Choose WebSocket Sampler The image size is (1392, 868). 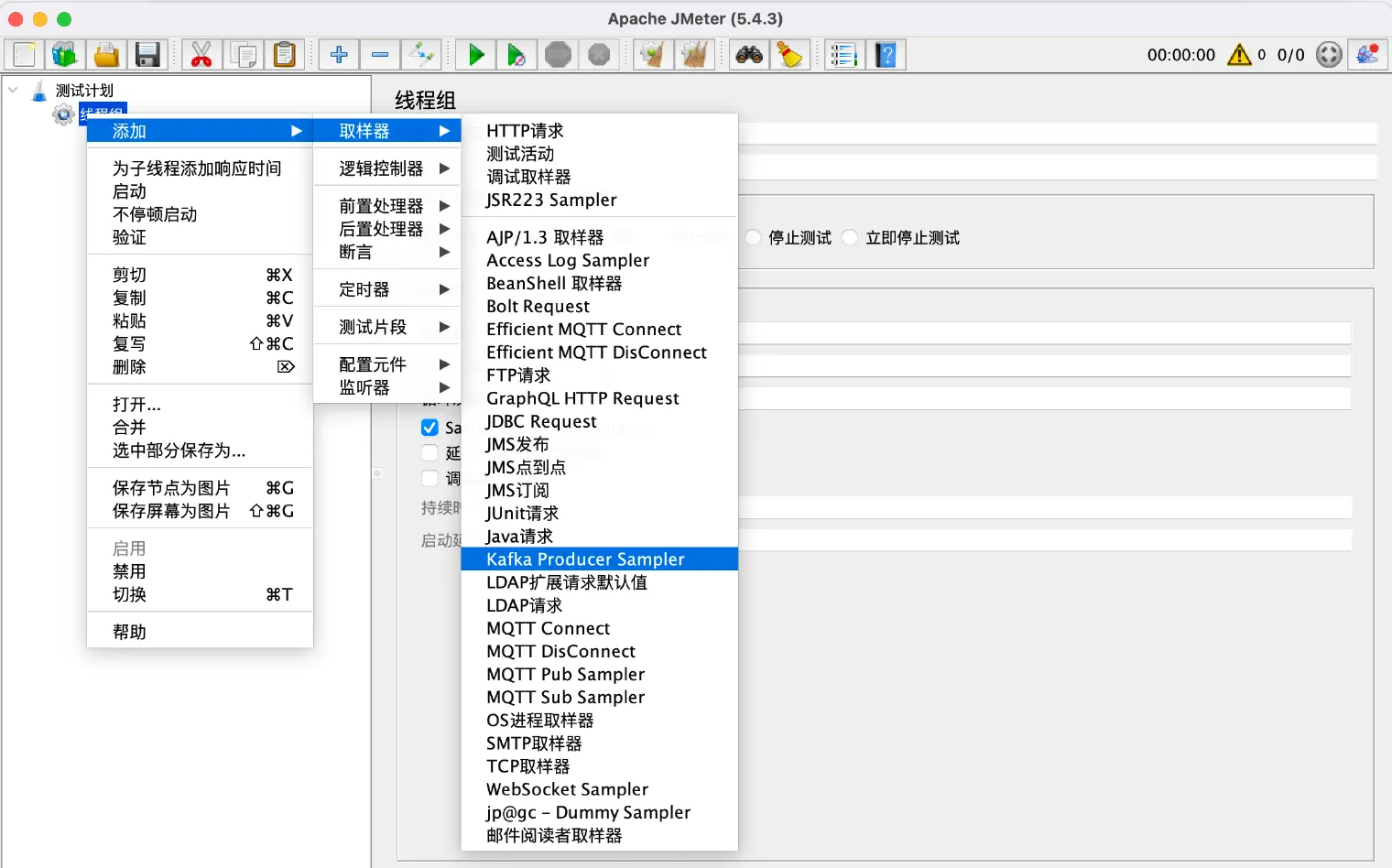(600, 789)
